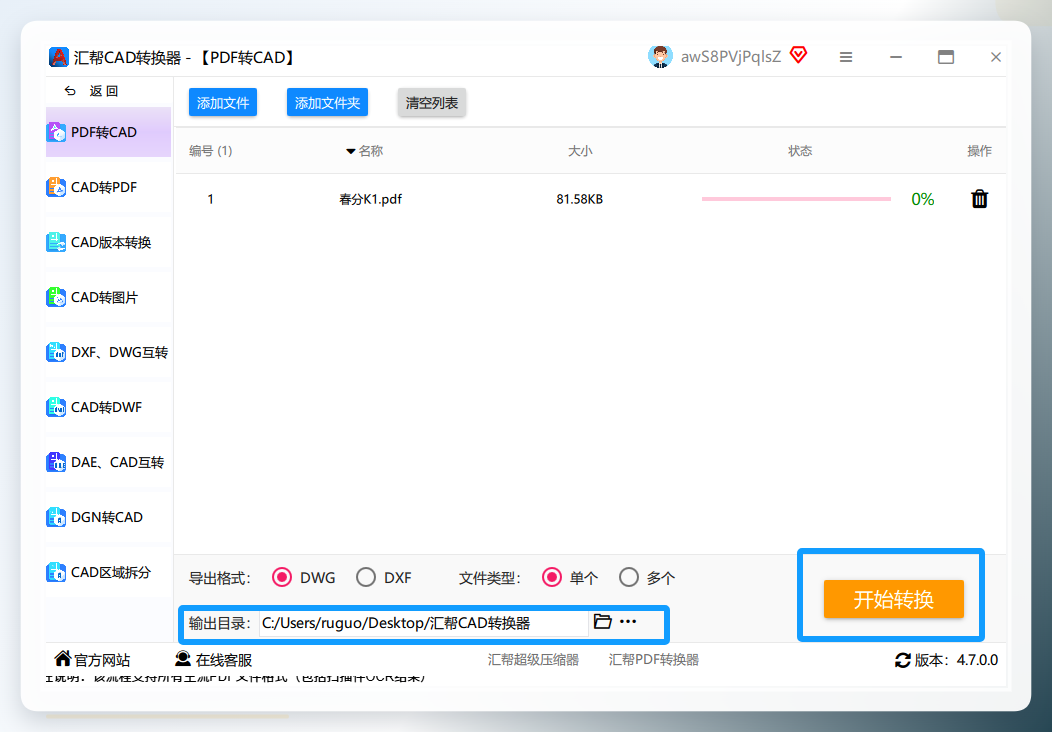Click the username awS8PVjPqlsZ
1052x732 pixels.
[731, 57]
